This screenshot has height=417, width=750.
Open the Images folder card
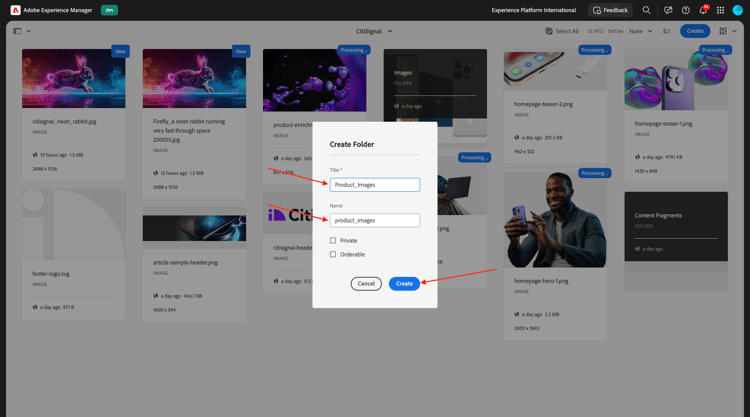(x=435, y=84)
